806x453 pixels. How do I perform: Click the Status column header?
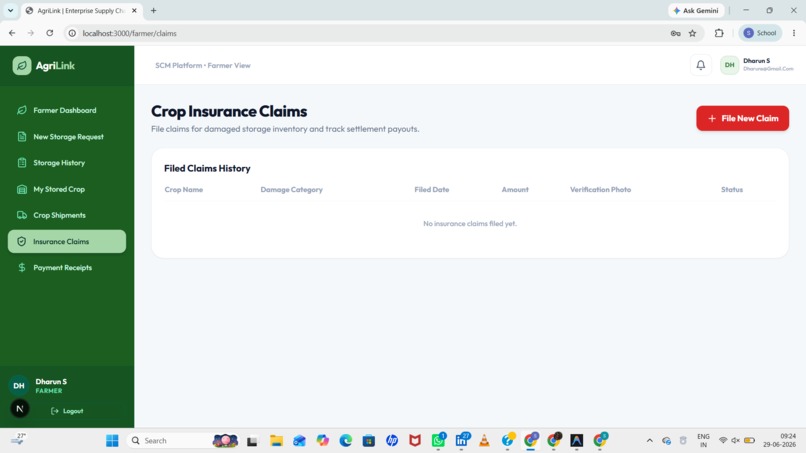[x=732, y=189]
